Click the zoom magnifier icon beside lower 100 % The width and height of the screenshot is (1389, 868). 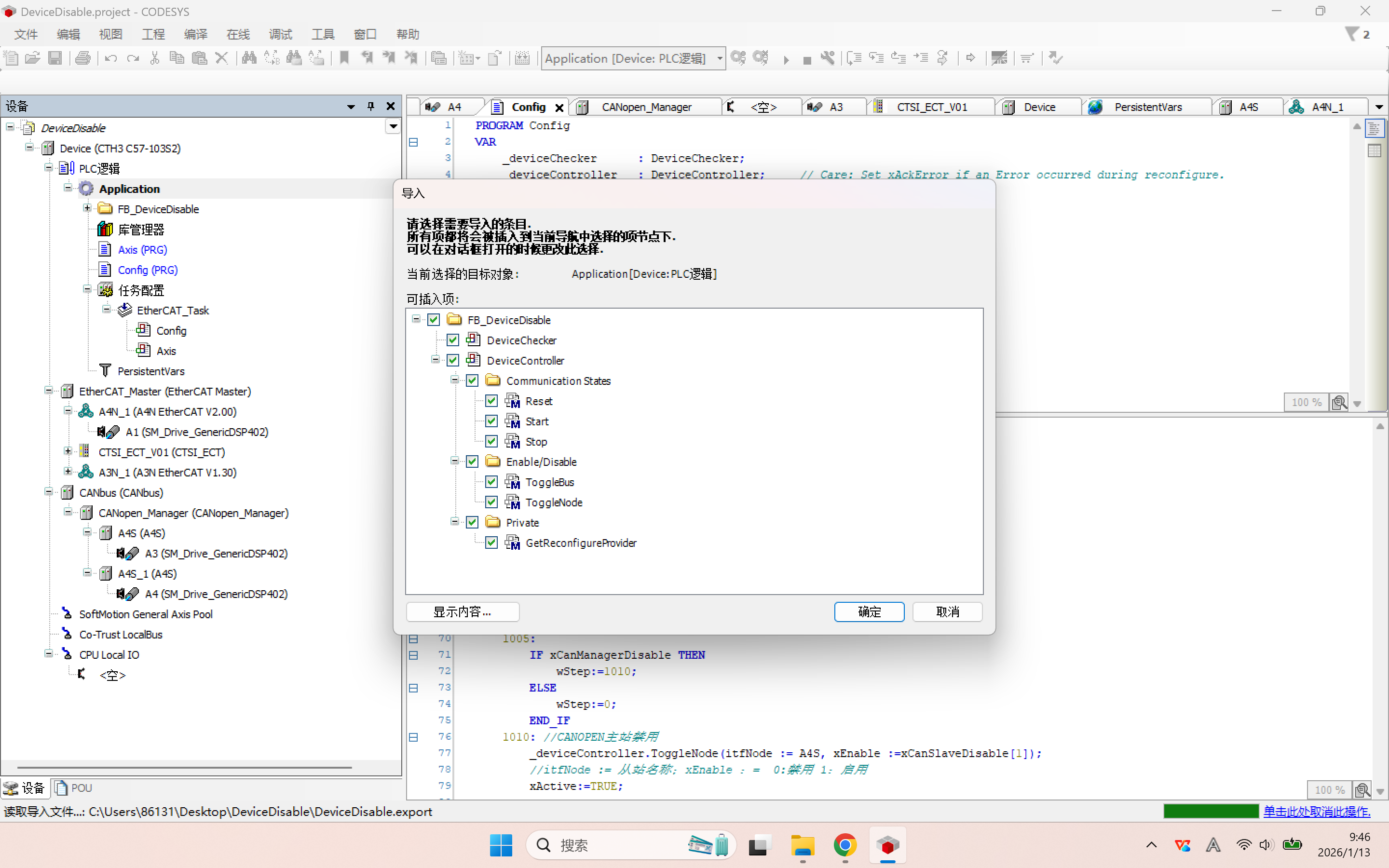(1362, 790)
